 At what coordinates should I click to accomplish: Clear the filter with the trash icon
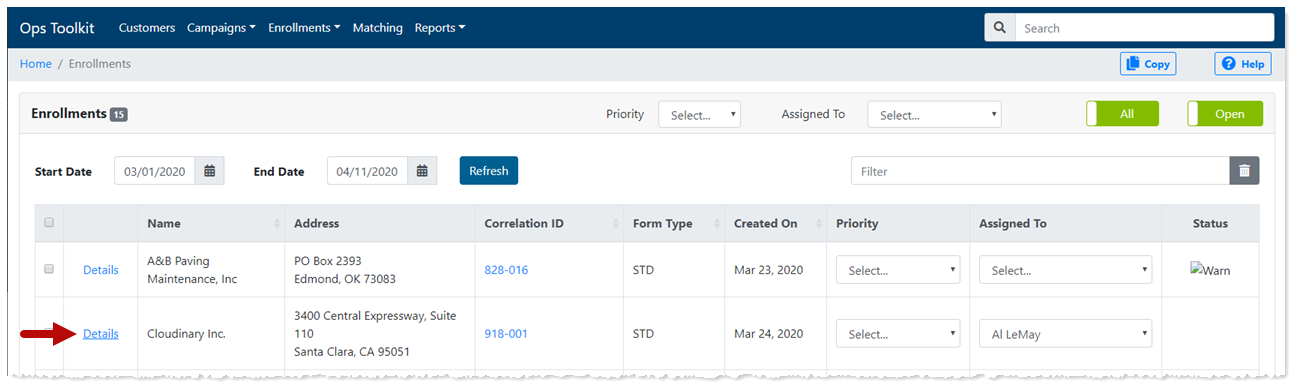point(1244,171)
